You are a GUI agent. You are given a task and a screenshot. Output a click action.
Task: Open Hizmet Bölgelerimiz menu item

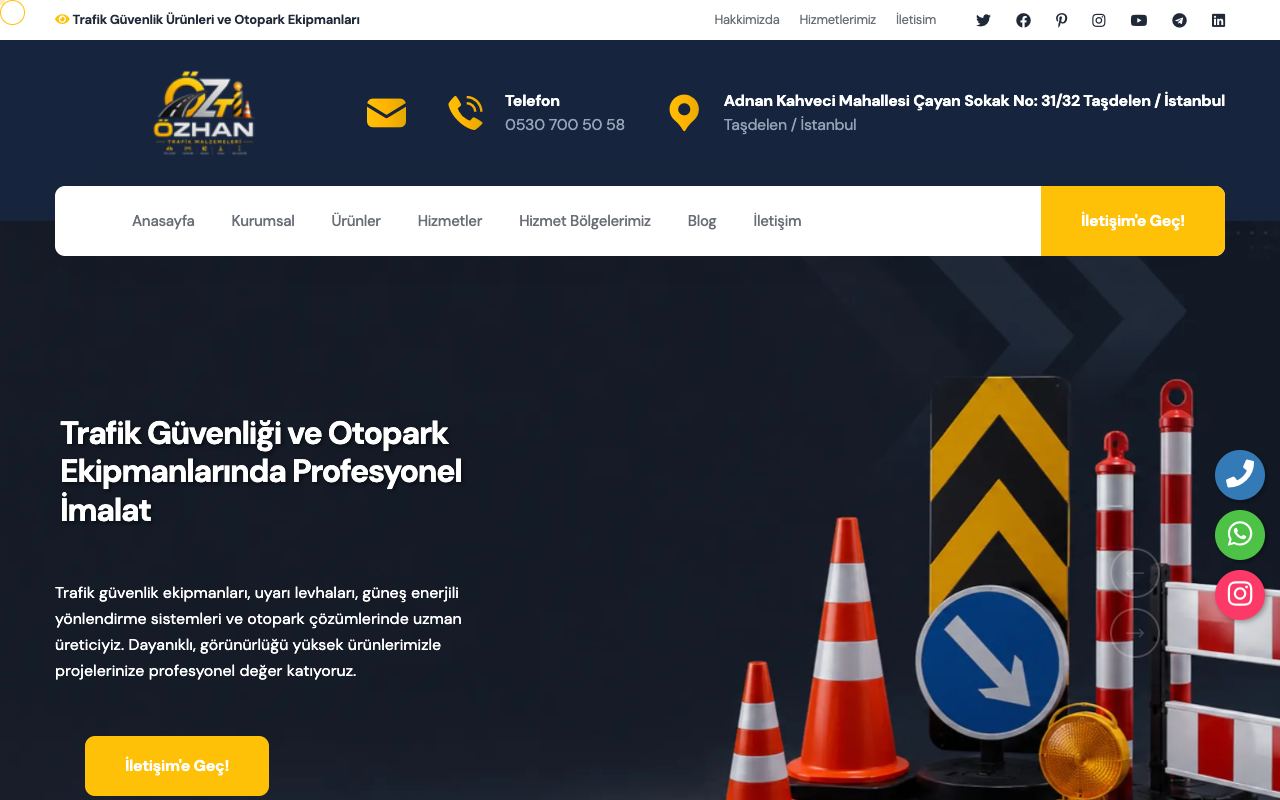click(x=585, y=221)
